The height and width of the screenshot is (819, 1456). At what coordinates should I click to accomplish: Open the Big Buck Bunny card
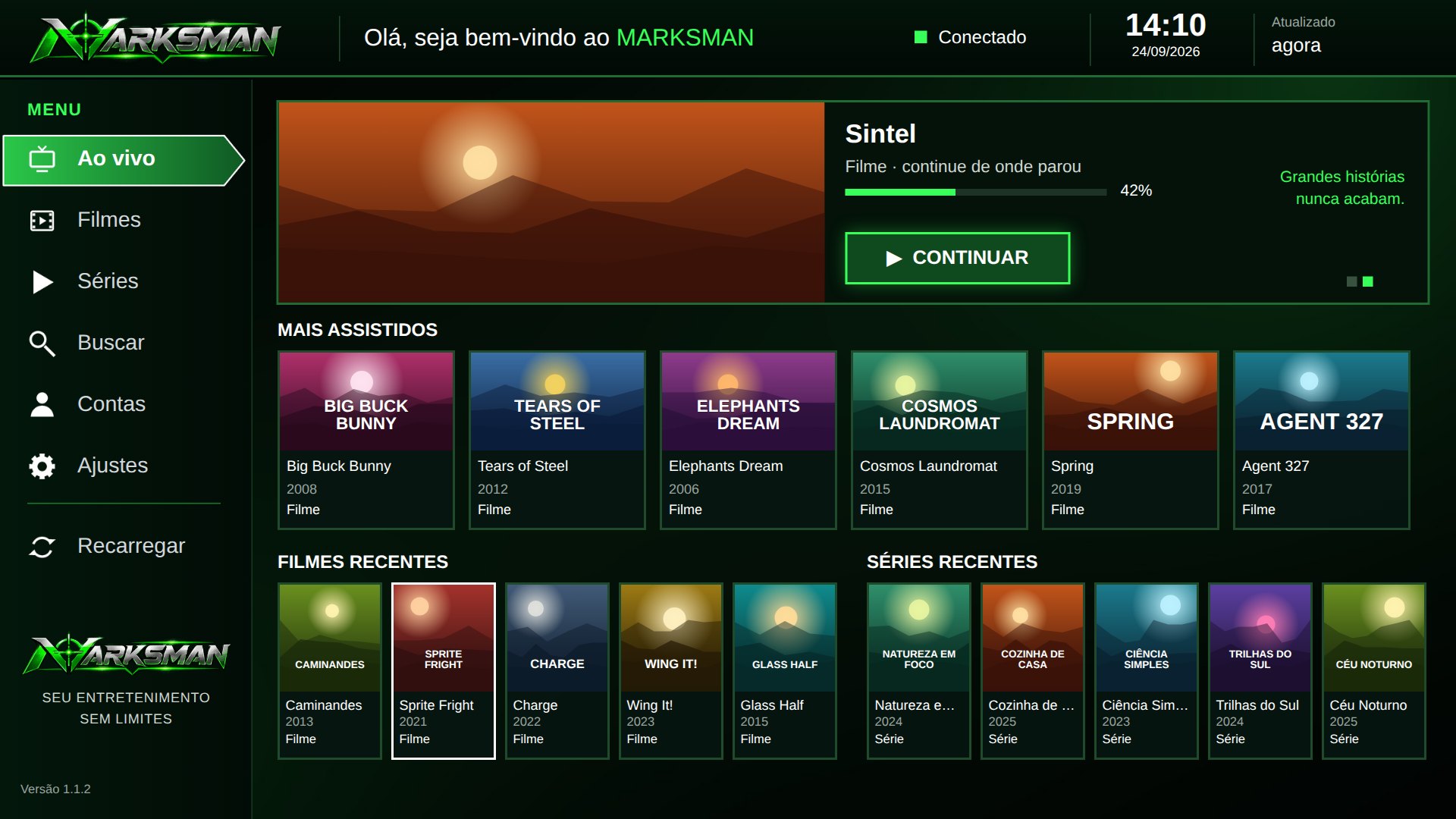click(366, 440)
